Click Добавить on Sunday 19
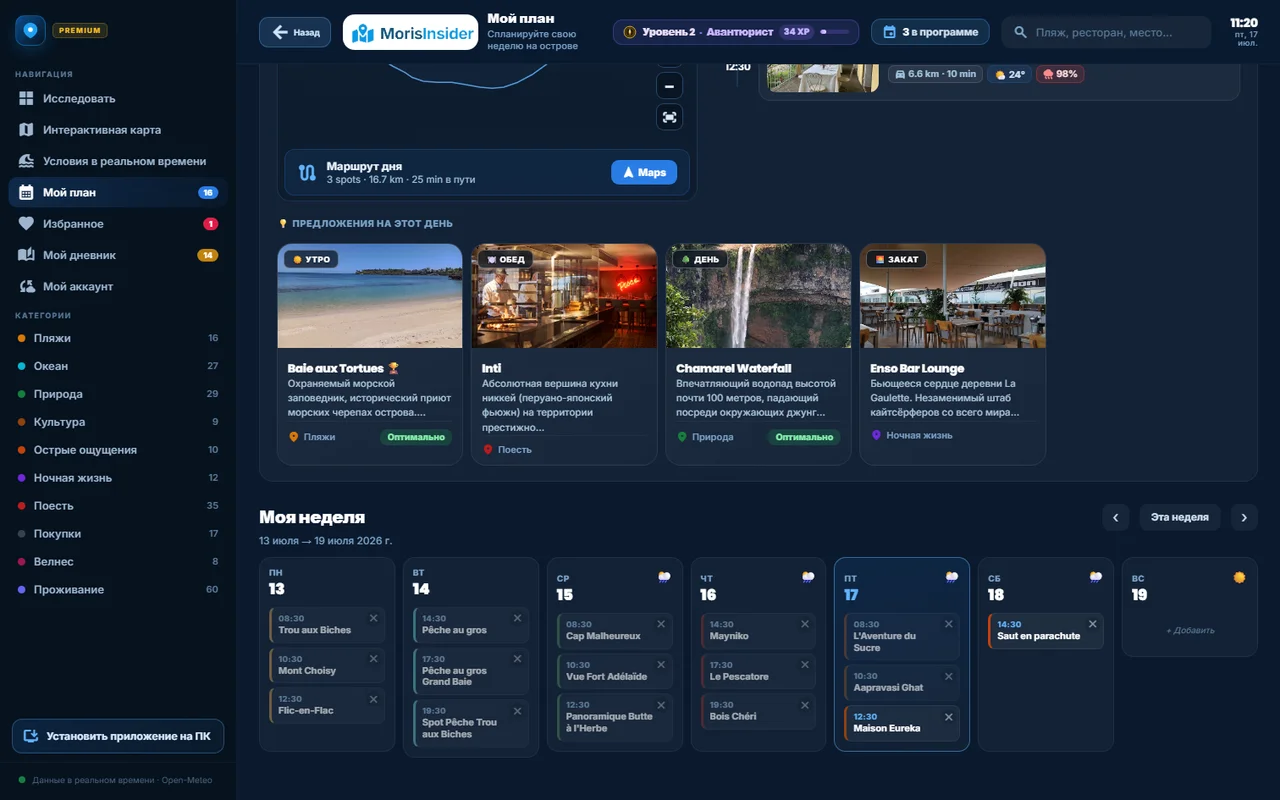The width and height of the screenshot is (1280, 800). 1190,630
